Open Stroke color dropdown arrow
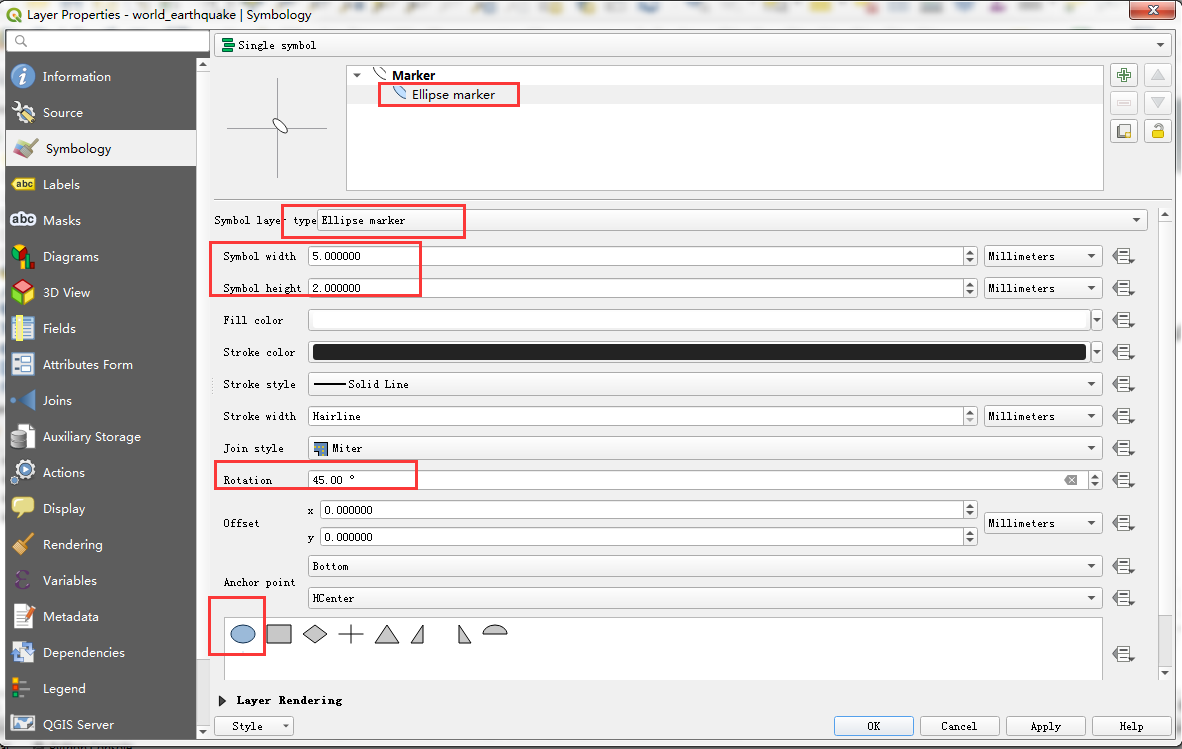 coord(1097,352)
